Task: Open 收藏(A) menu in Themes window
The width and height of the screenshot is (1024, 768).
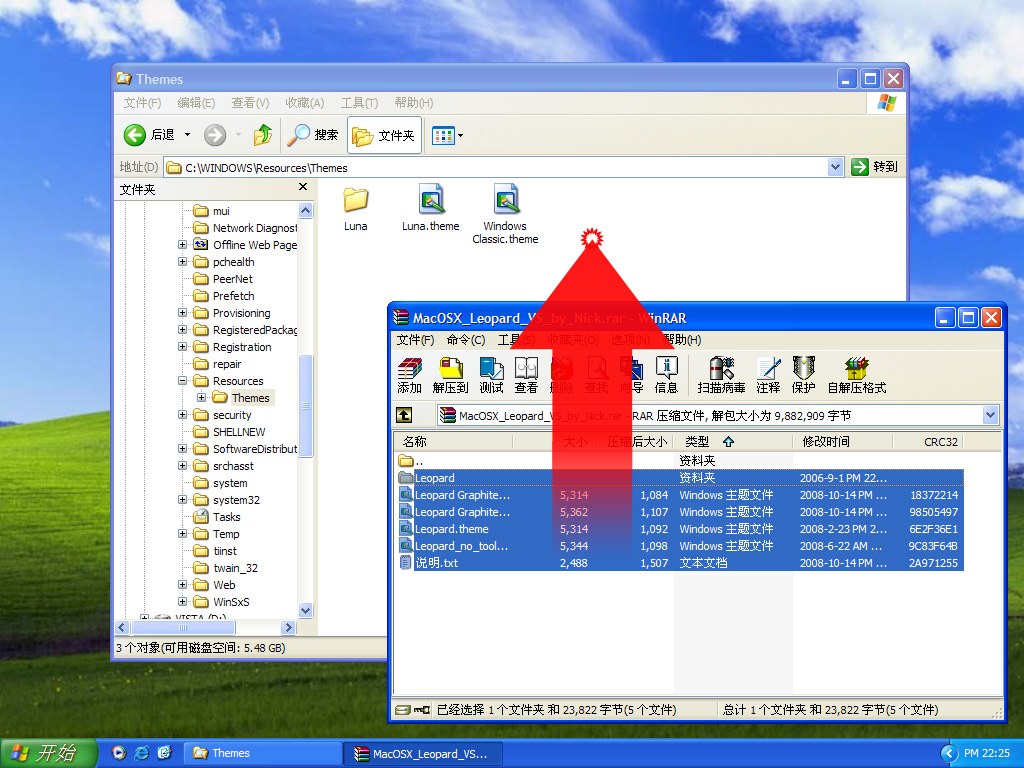Action: click(304, 103)
